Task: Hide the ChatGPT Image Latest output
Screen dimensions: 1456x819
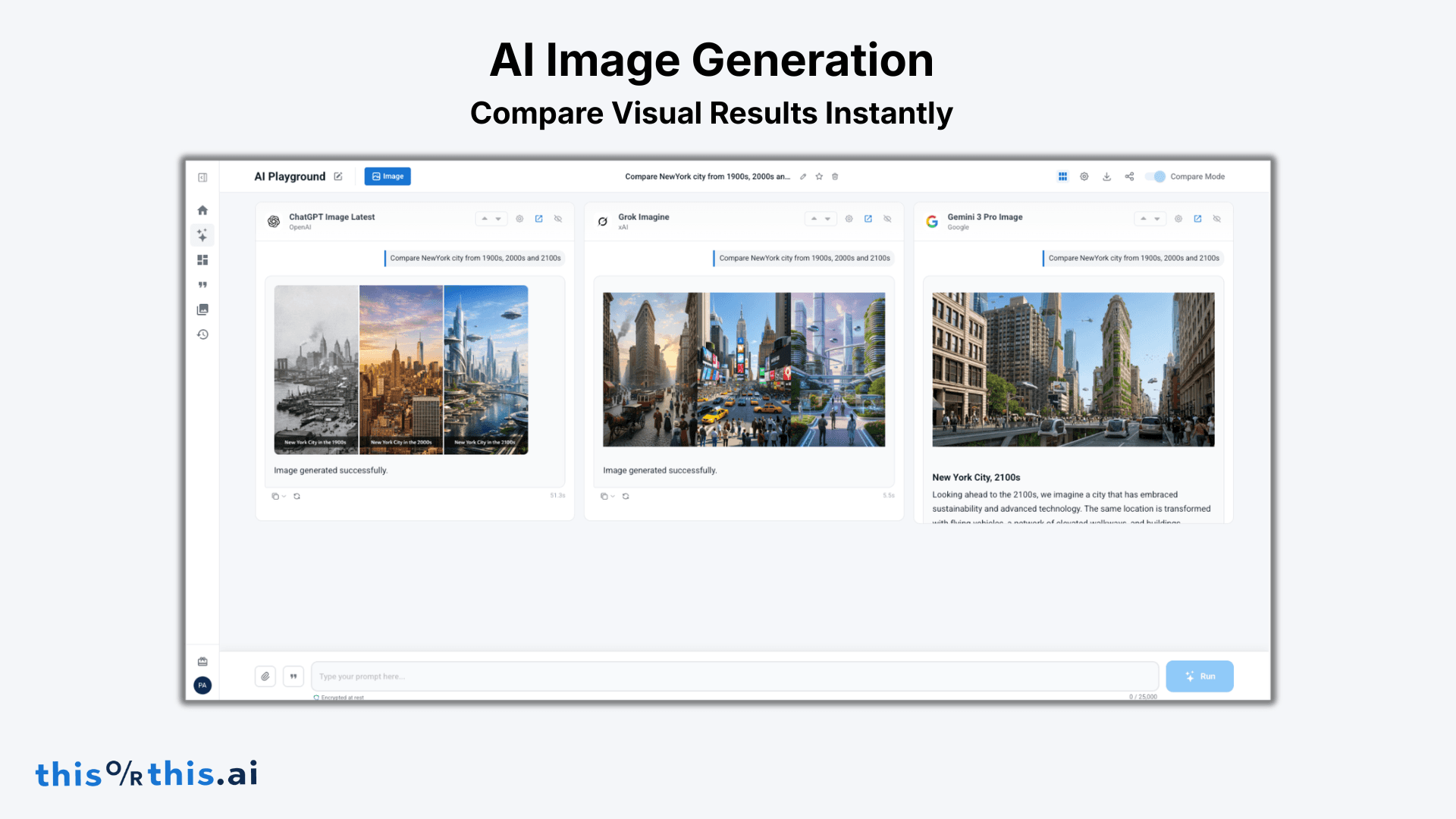Action: click(x=558, y=218)
